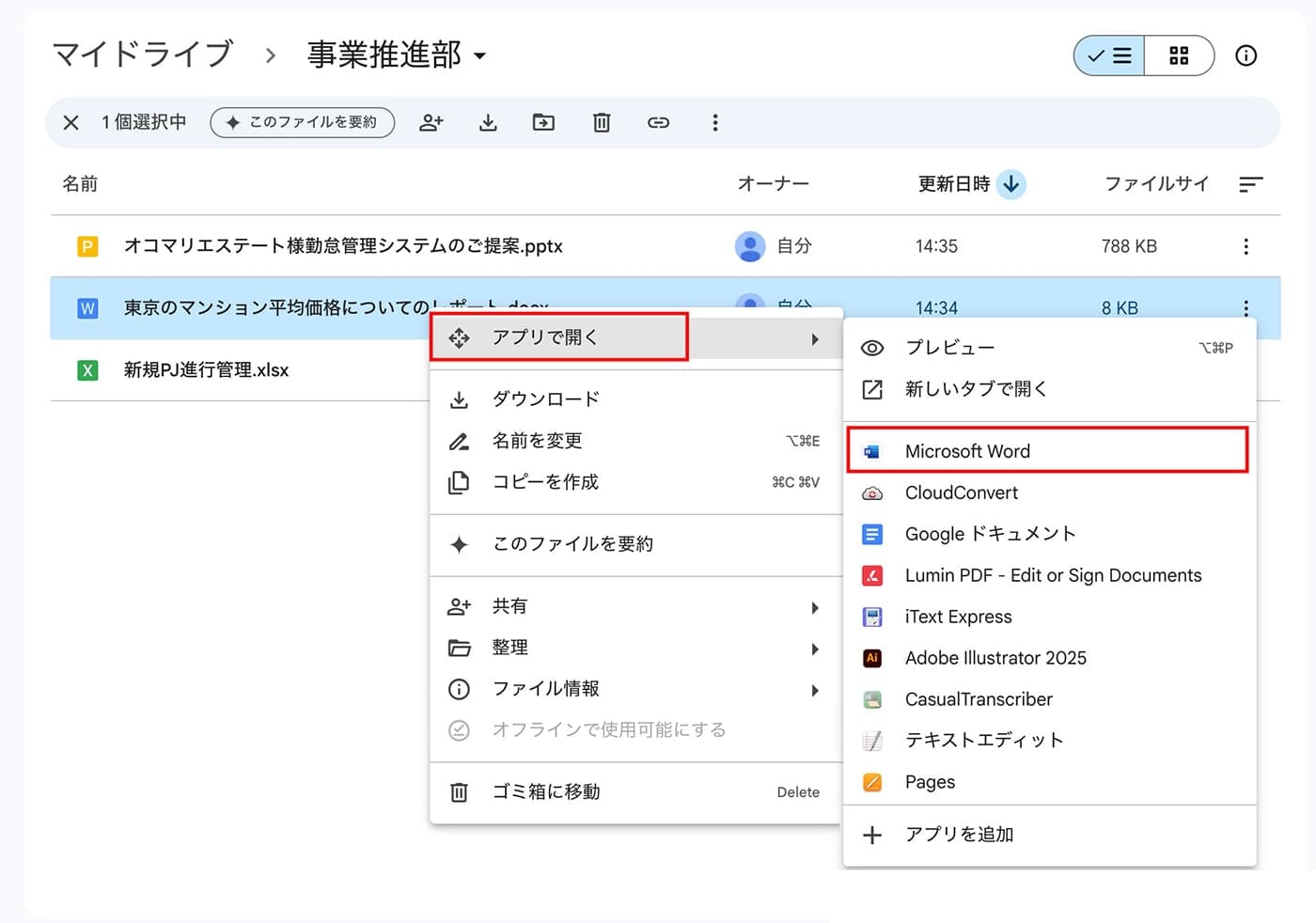Select the オコマリエステート pptx file row

point(666,246)
